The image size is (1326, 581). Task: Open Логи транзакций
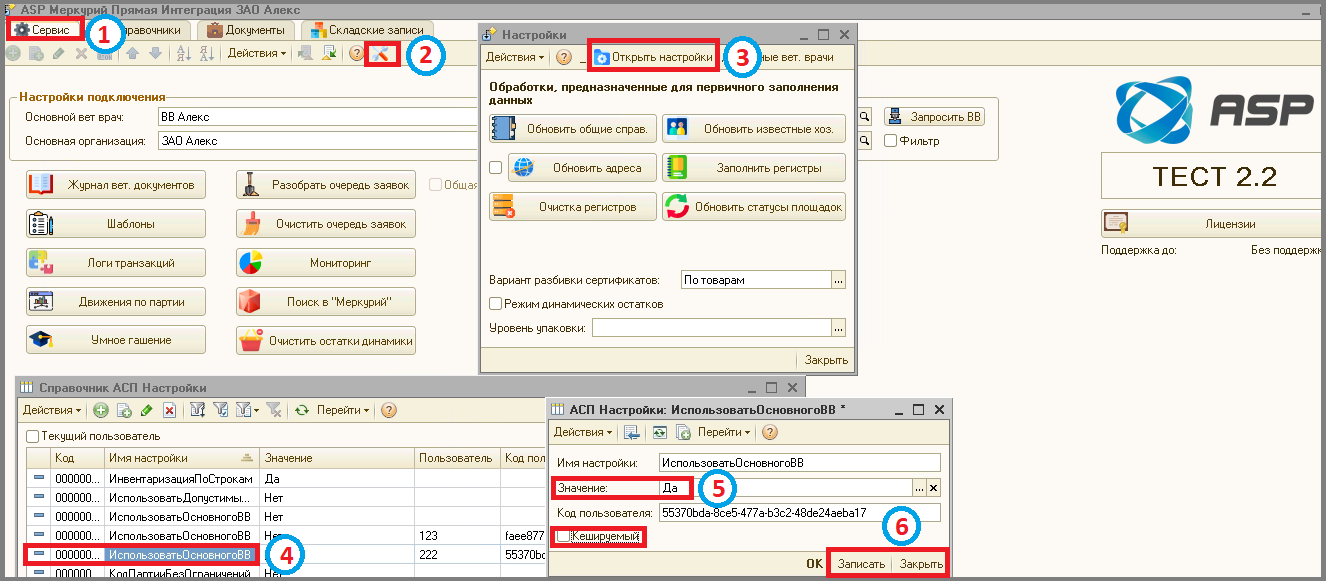point(116,263)
